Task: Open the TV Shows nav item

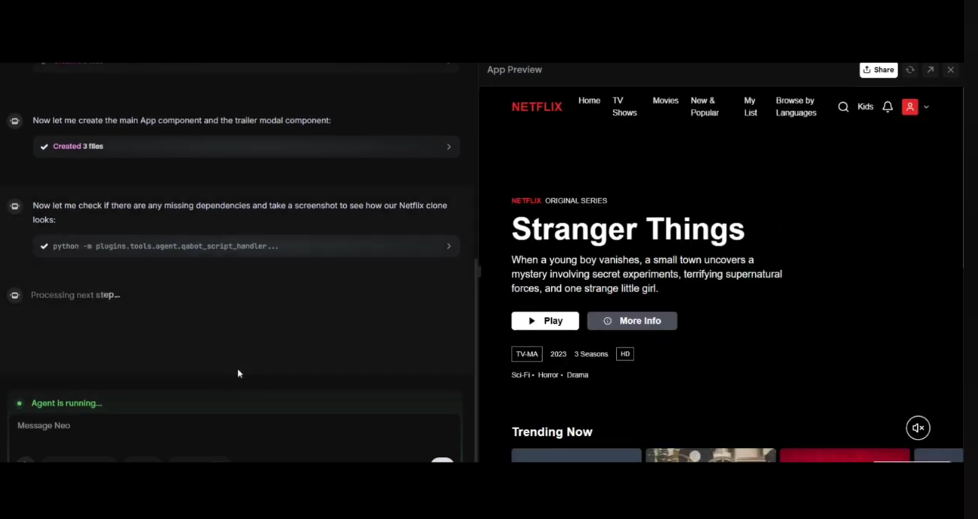Action: (624, 107)
